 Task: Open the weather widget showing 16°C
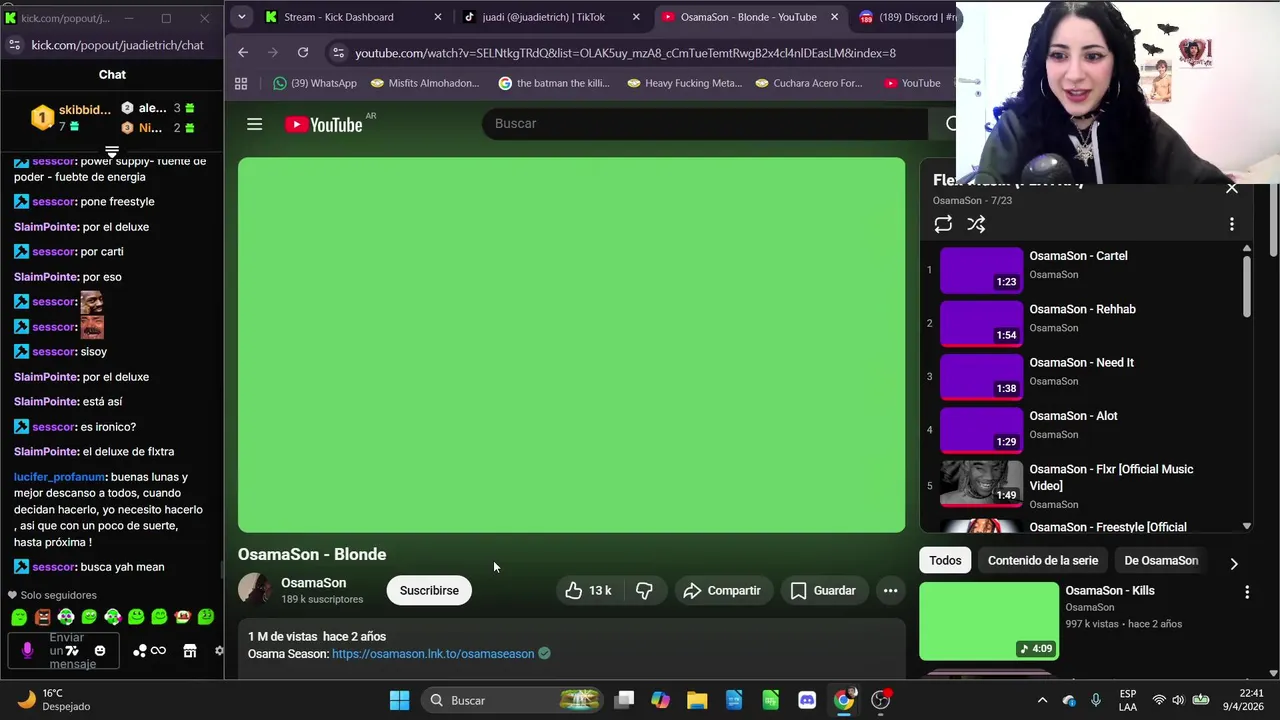55,700
